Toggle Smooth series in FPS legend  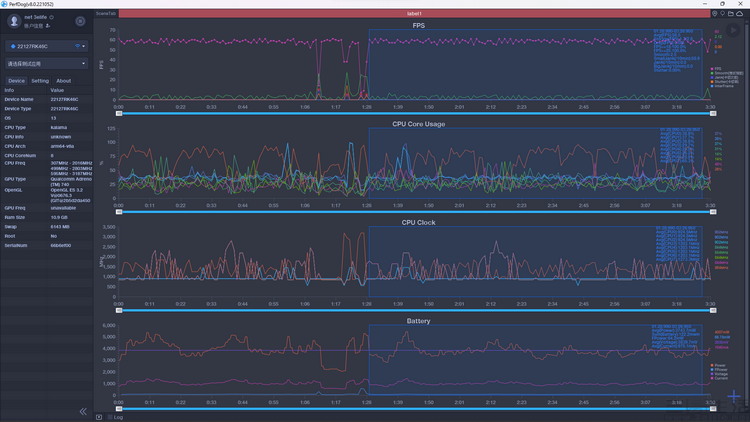point(727,73)
